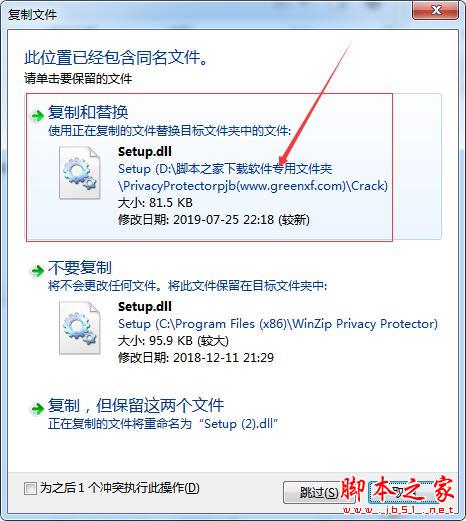Click the newer Setup.dll gear file icon
This screenshot has height=521, width=466.
point(80,173)
